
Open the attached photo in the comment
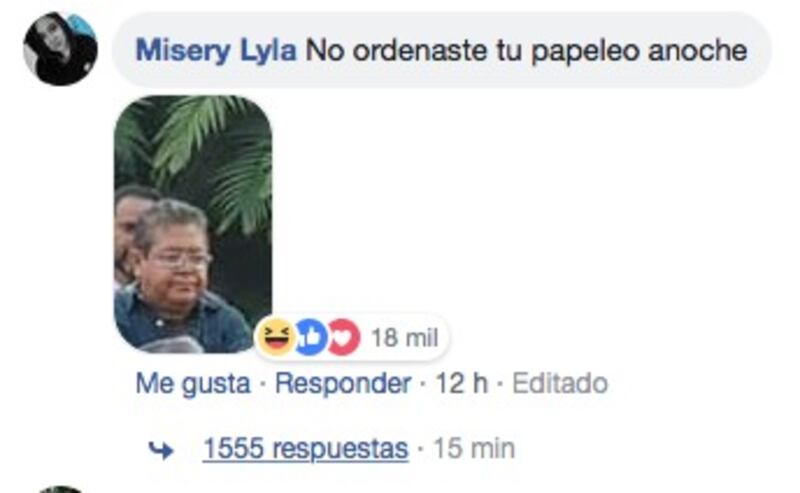193,224
